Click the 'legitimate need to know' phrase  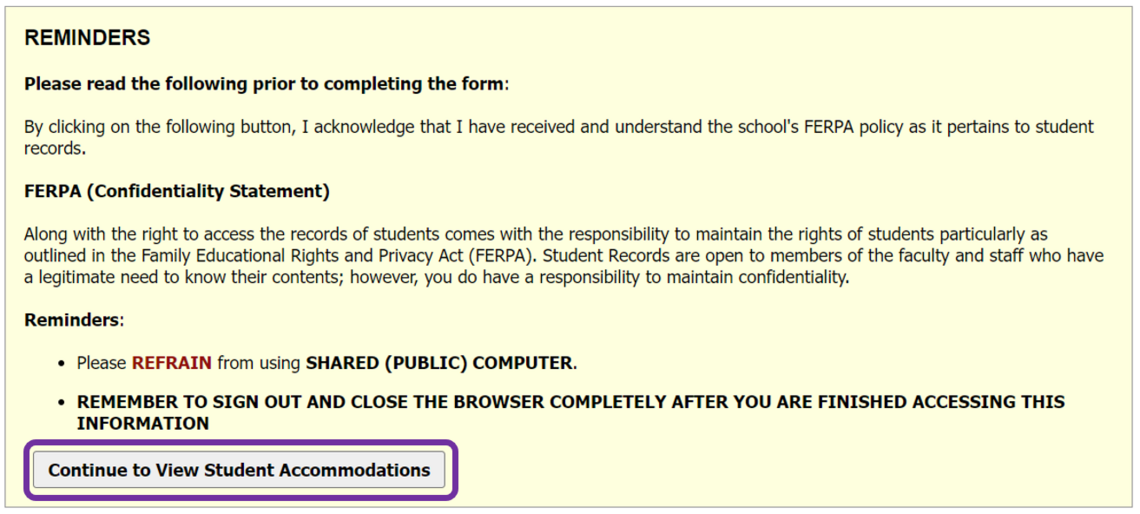115,277
